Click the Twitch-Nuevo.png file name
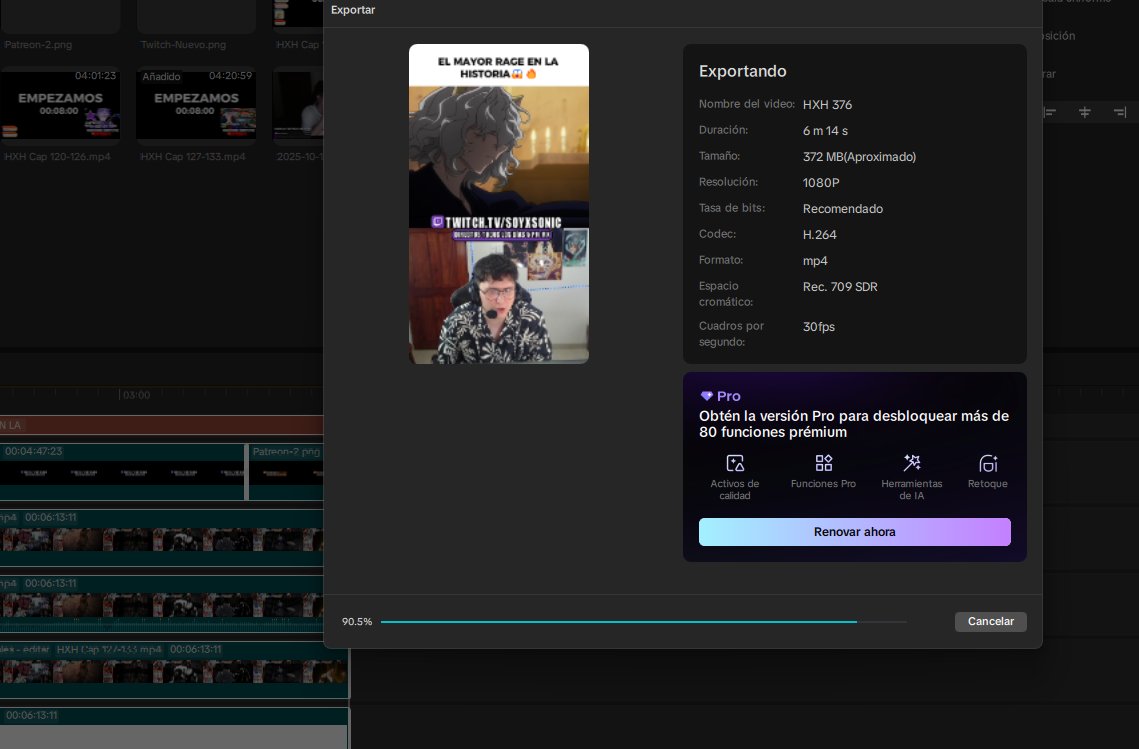 tap(183, 44)
